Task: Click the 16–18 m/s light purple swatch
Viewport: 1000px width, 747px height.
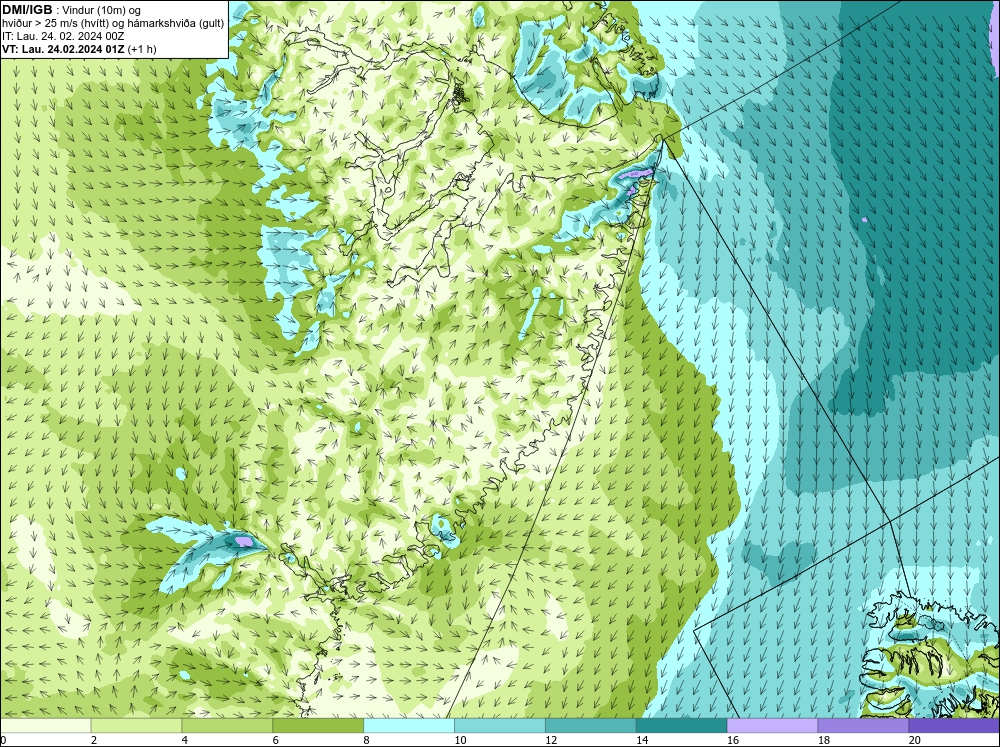Action: (x=772, y=726)
